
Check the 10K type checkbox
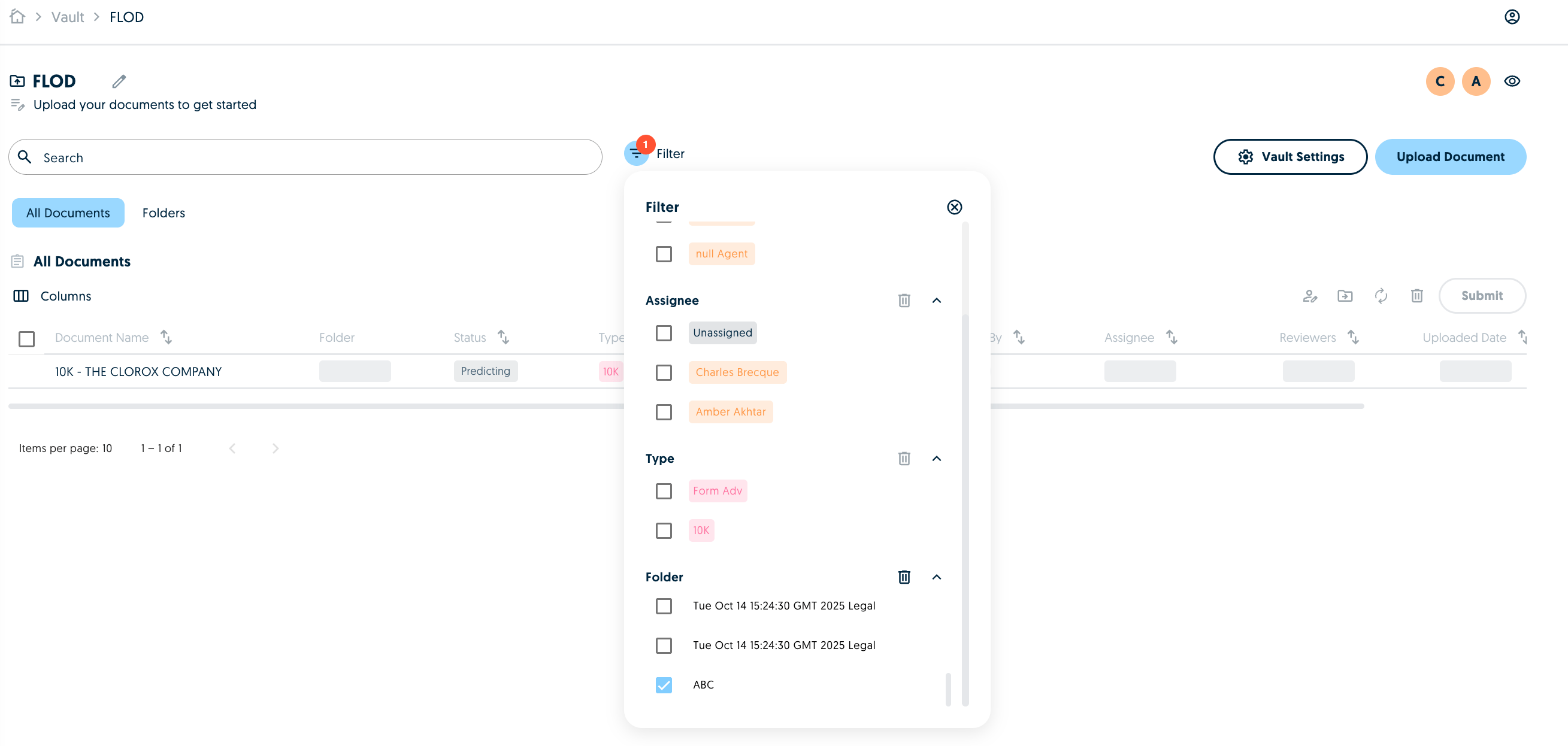[x=664, y=530]
